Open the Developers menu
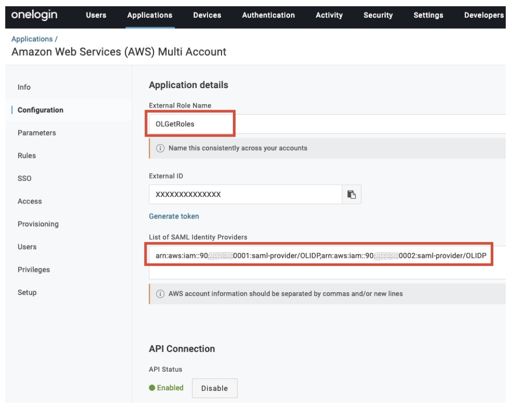Viewport: 509px width, 404px height. tap(484, 15)
